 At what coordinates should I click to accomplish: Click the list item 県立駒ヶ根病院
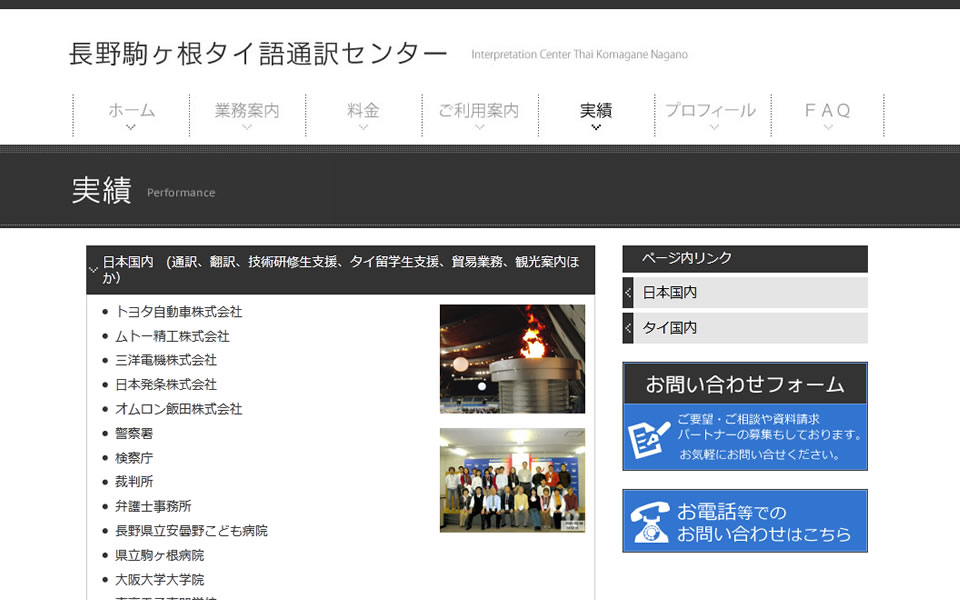click(x=160, y=555)
